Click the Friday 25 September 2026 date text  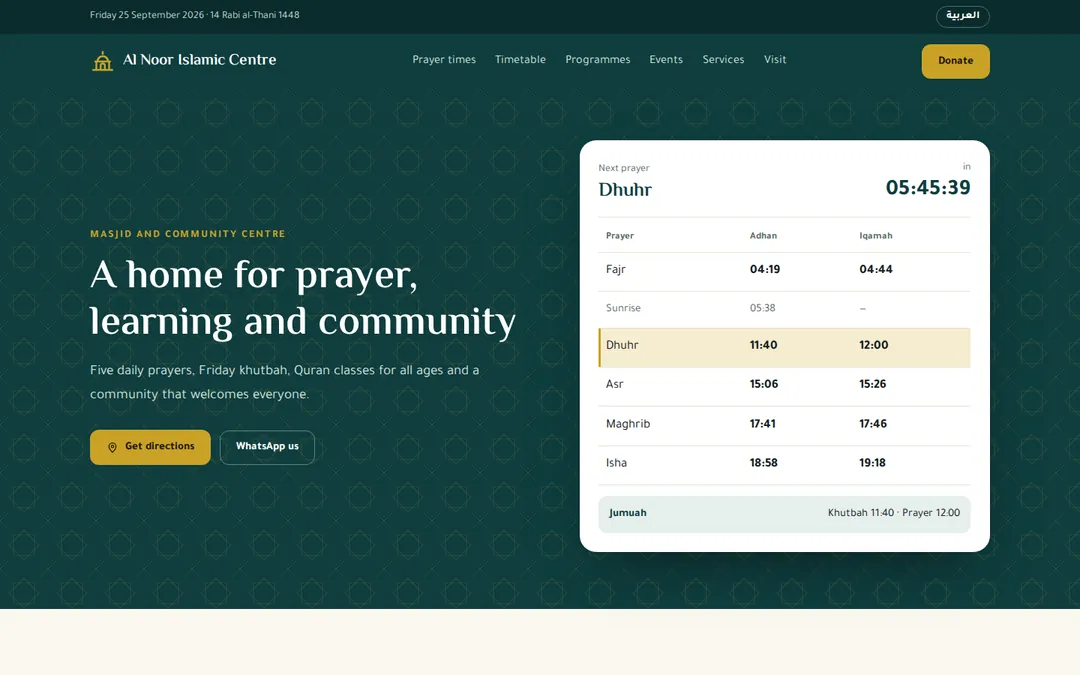pyautogui.click(x=147, y=15)
